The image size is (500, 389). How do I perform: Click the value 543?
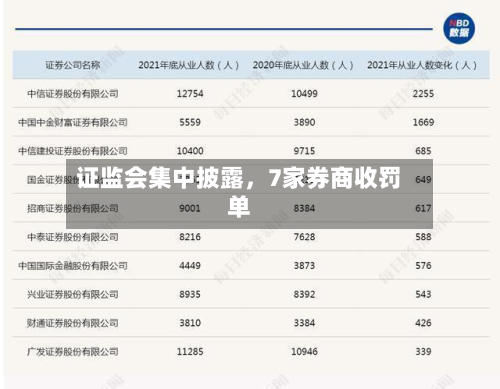[423, 294]
